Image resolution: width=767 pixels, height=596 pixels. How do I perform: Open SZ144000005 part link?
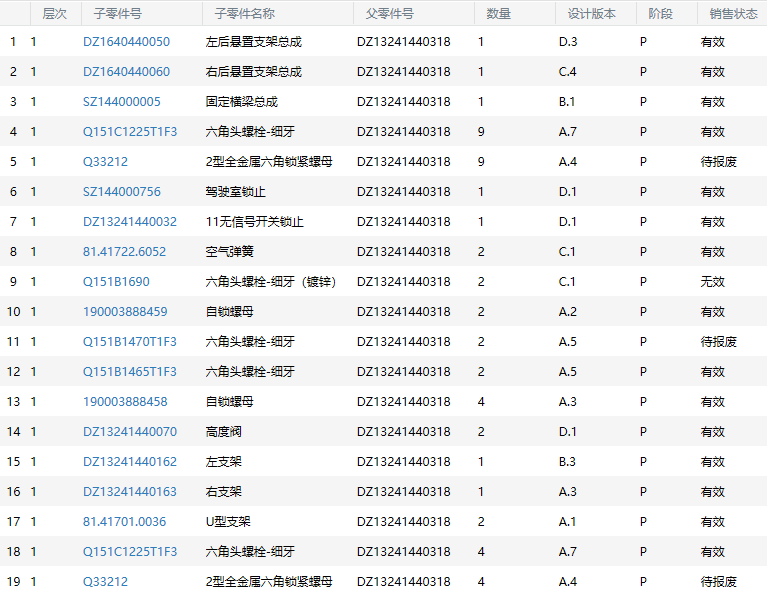121,102
